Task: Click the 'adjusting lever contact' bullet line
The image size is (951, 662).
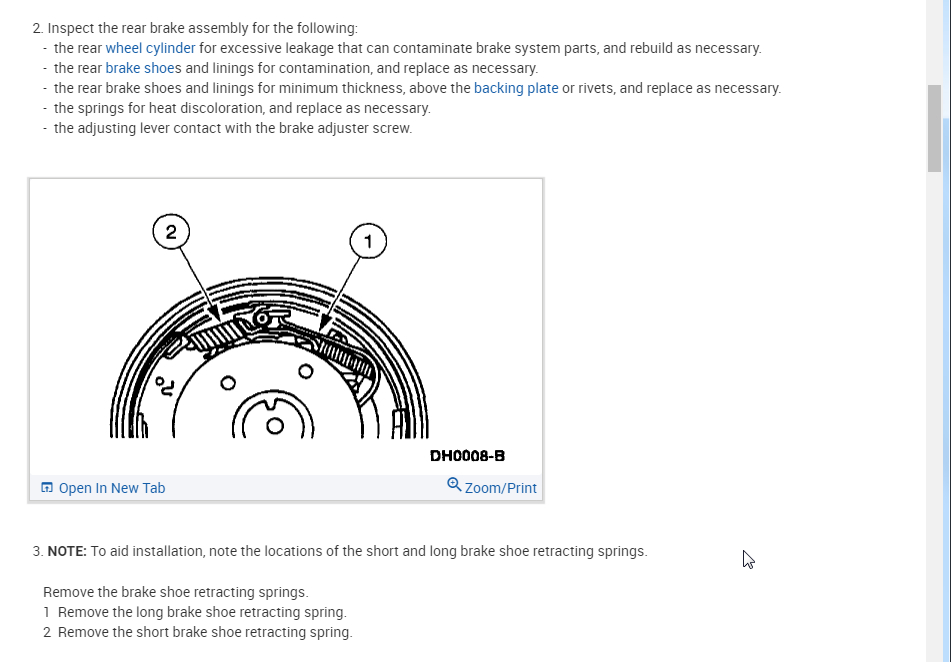Action: pos(233,128)
